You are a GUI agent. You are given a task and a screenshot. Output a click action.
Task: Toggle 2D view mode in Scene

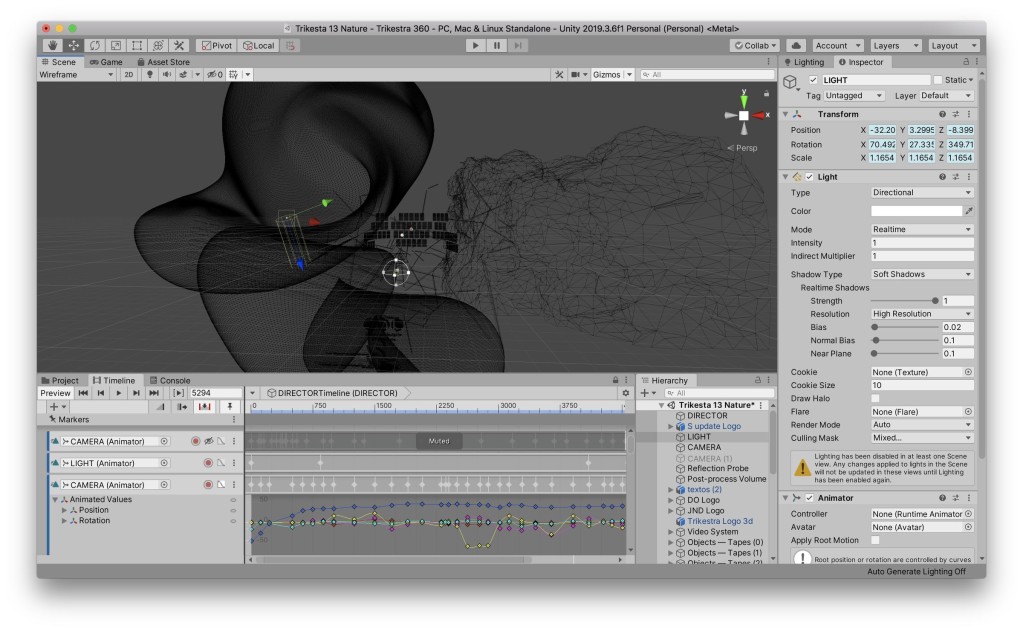click(x=129, y=75)
